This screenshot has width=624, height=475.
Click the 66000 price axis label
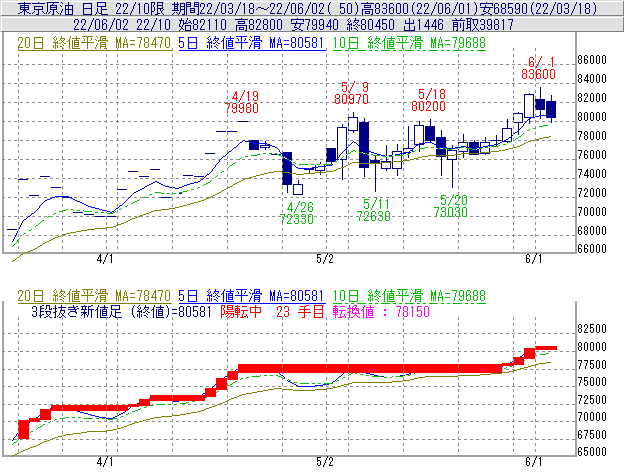592,249
